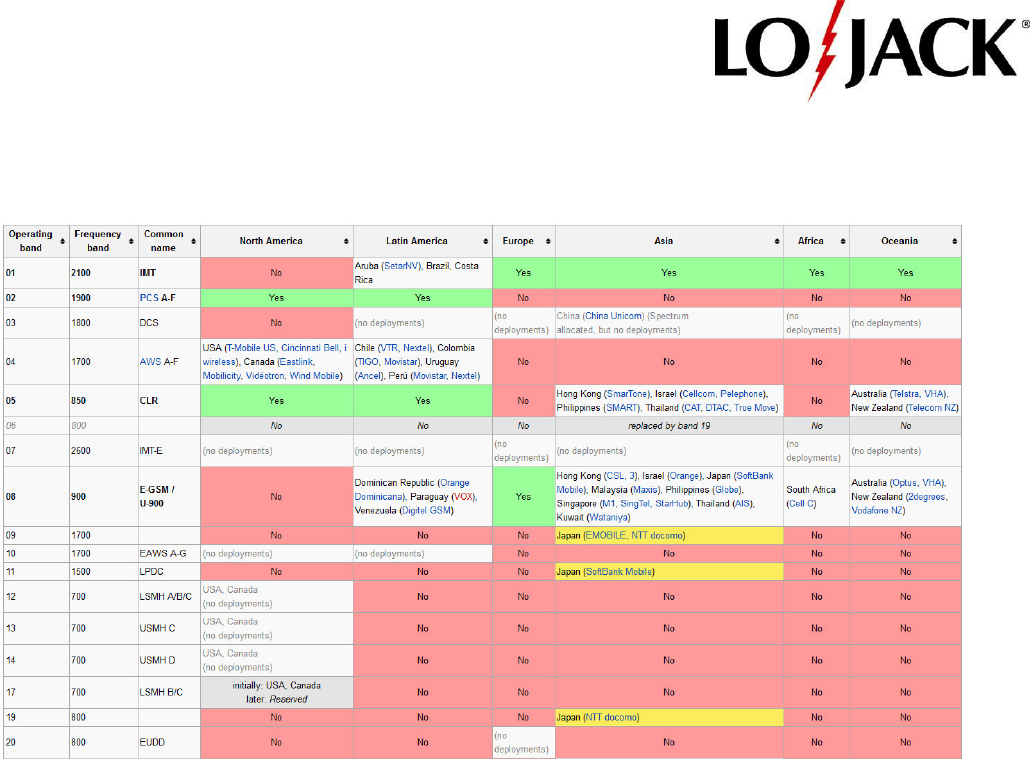Sort Latin America column arrows
Image resolution: width=1030 pixels, height=759 pixels.
[x=485, y=241]
